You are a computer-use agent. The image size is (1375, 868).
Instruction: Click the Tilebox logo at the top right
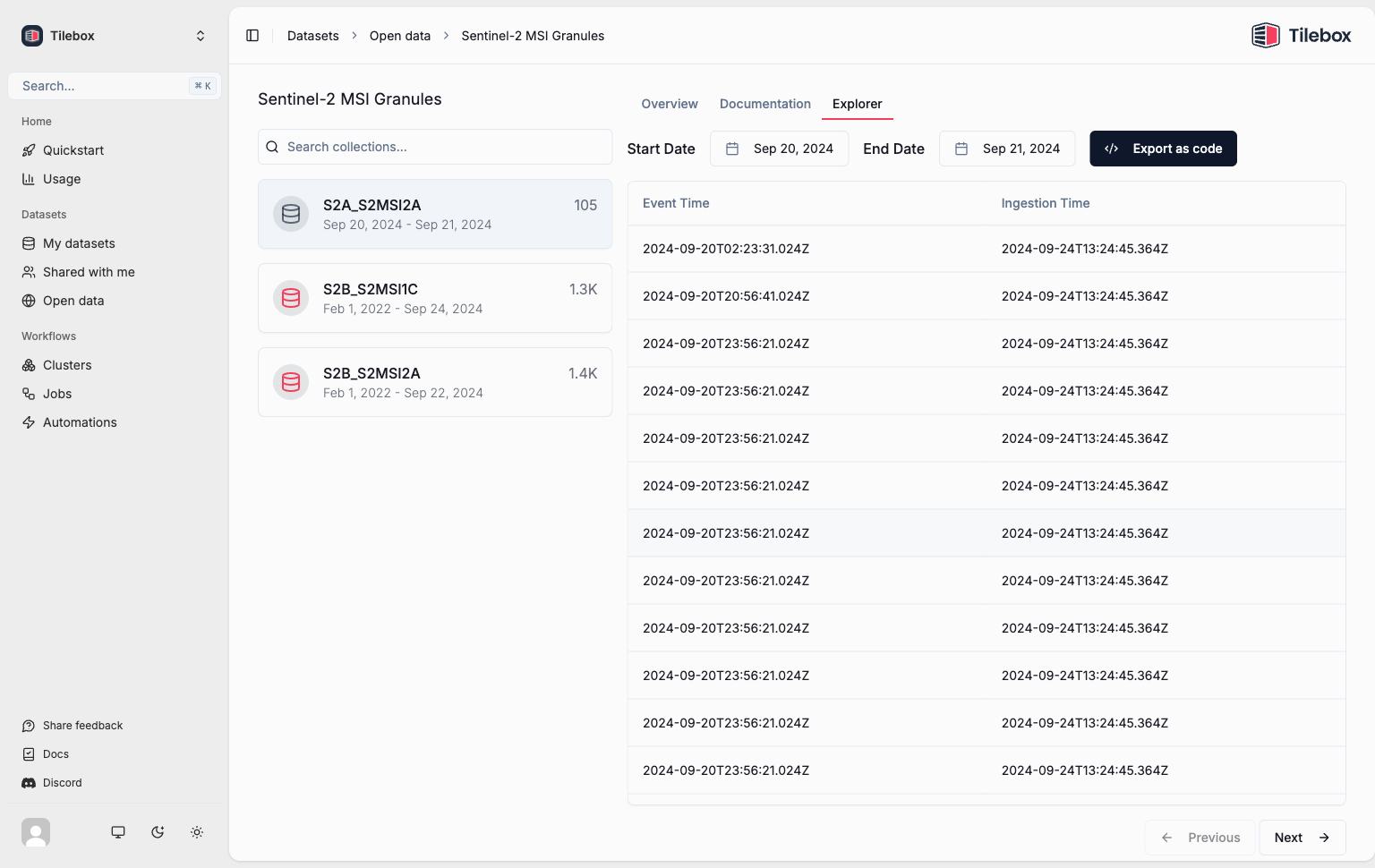[1302, 36]
